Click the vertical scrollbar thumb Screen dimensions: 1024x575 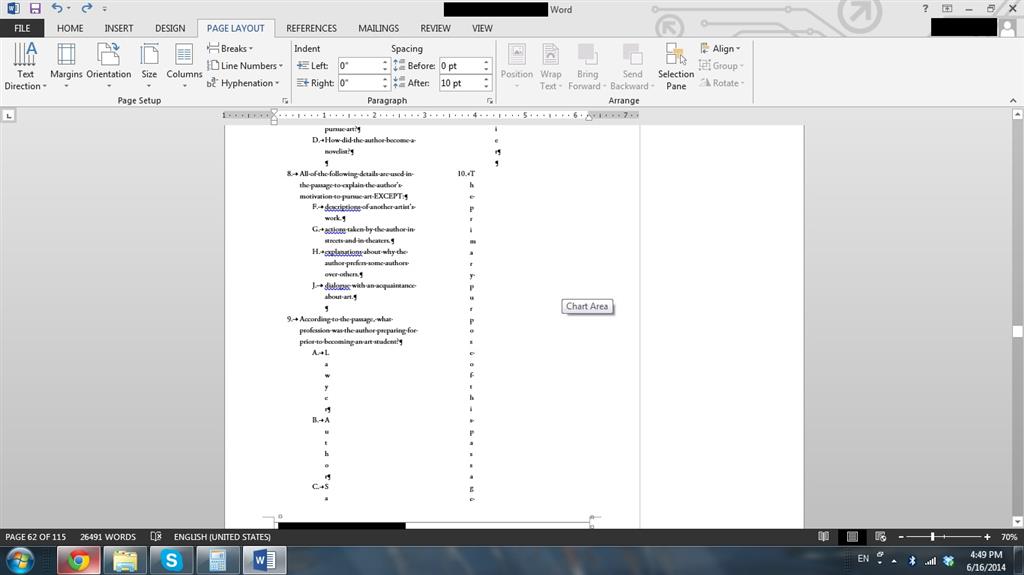1017,331
